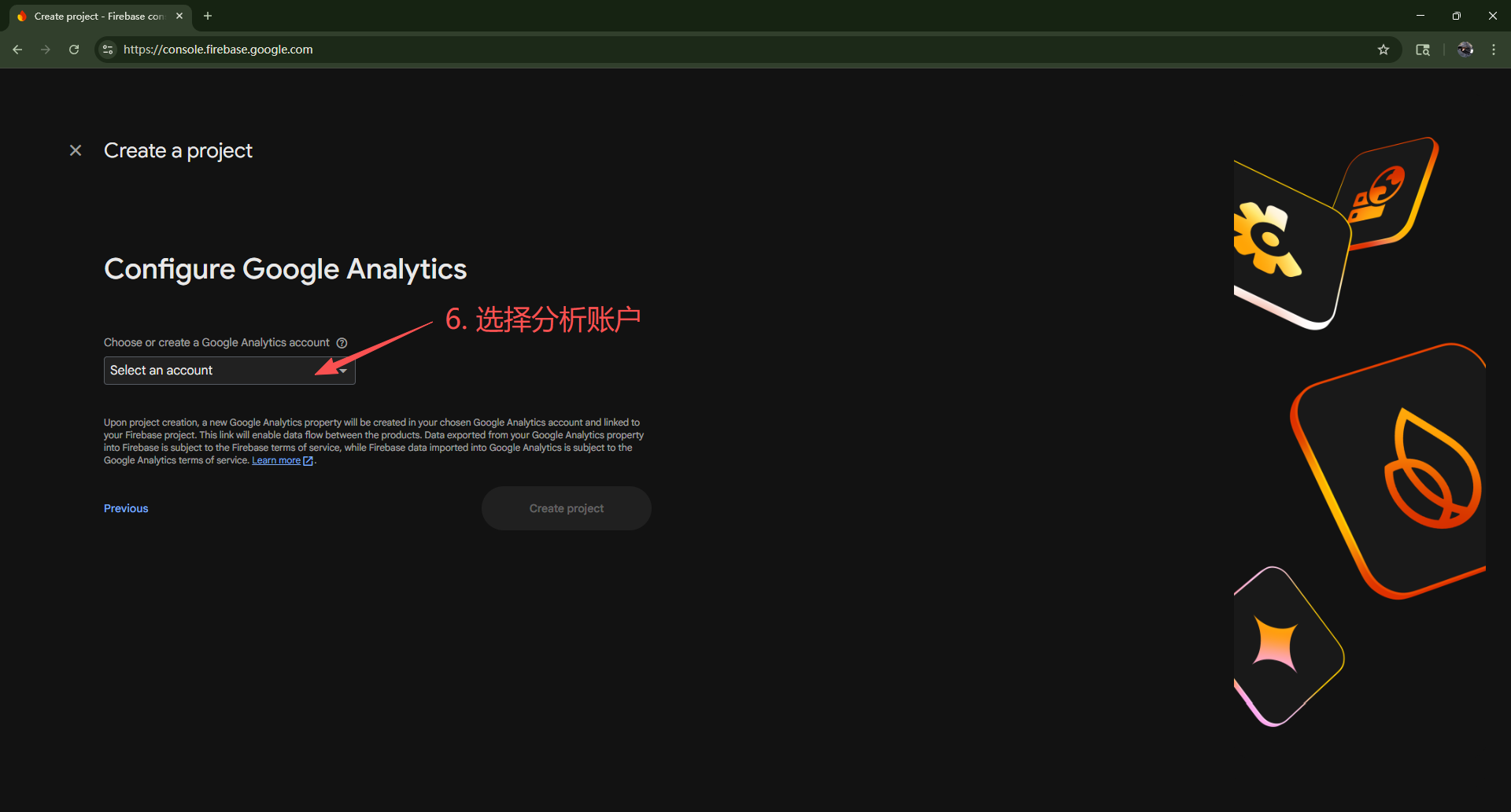Image resolution: width=1511 pixels, height=812 pixels.
Task: Click the browser forward arrow
Action: [x=46, y=50]
